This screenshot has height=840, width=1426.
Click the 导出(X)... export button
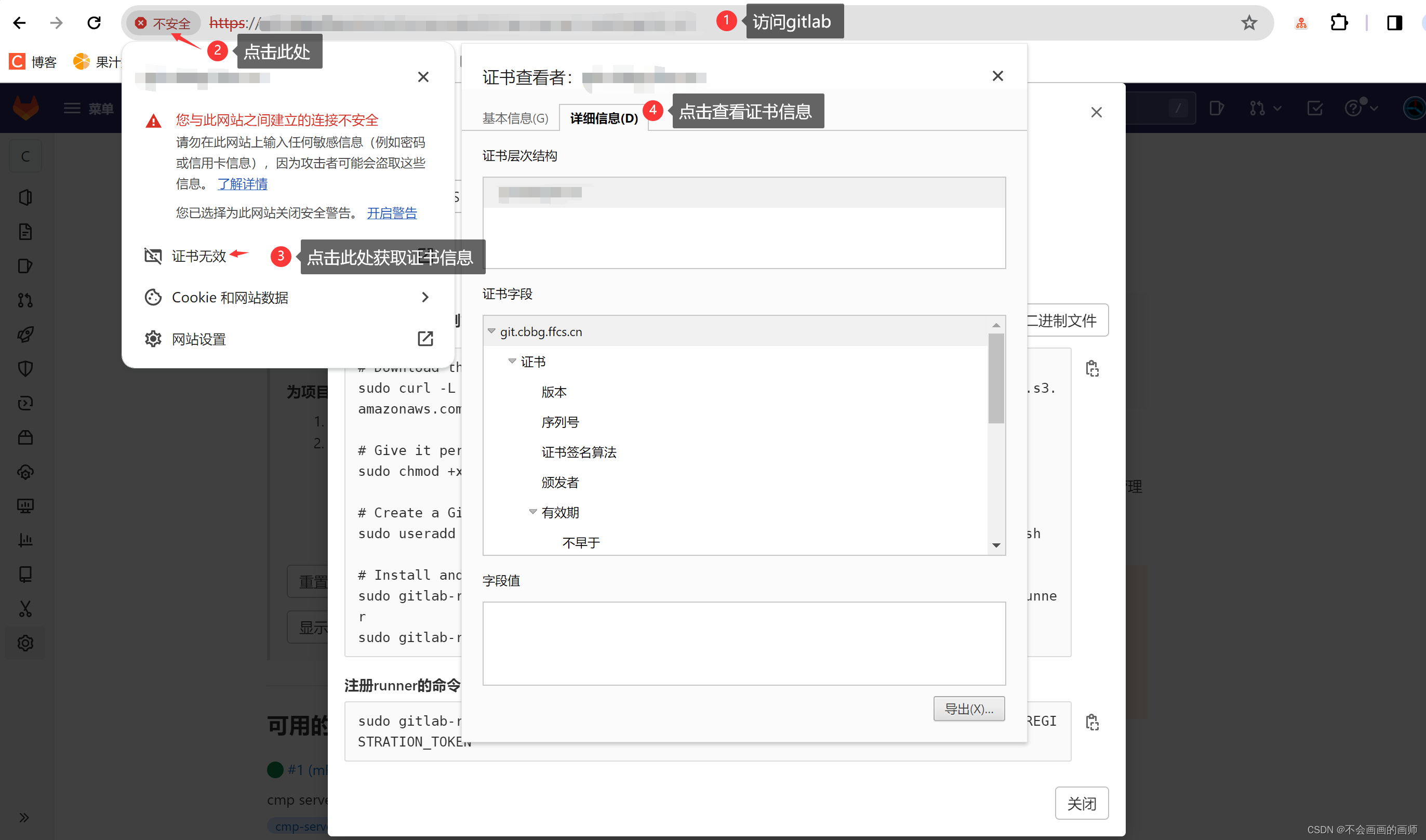tap(969, 709)
